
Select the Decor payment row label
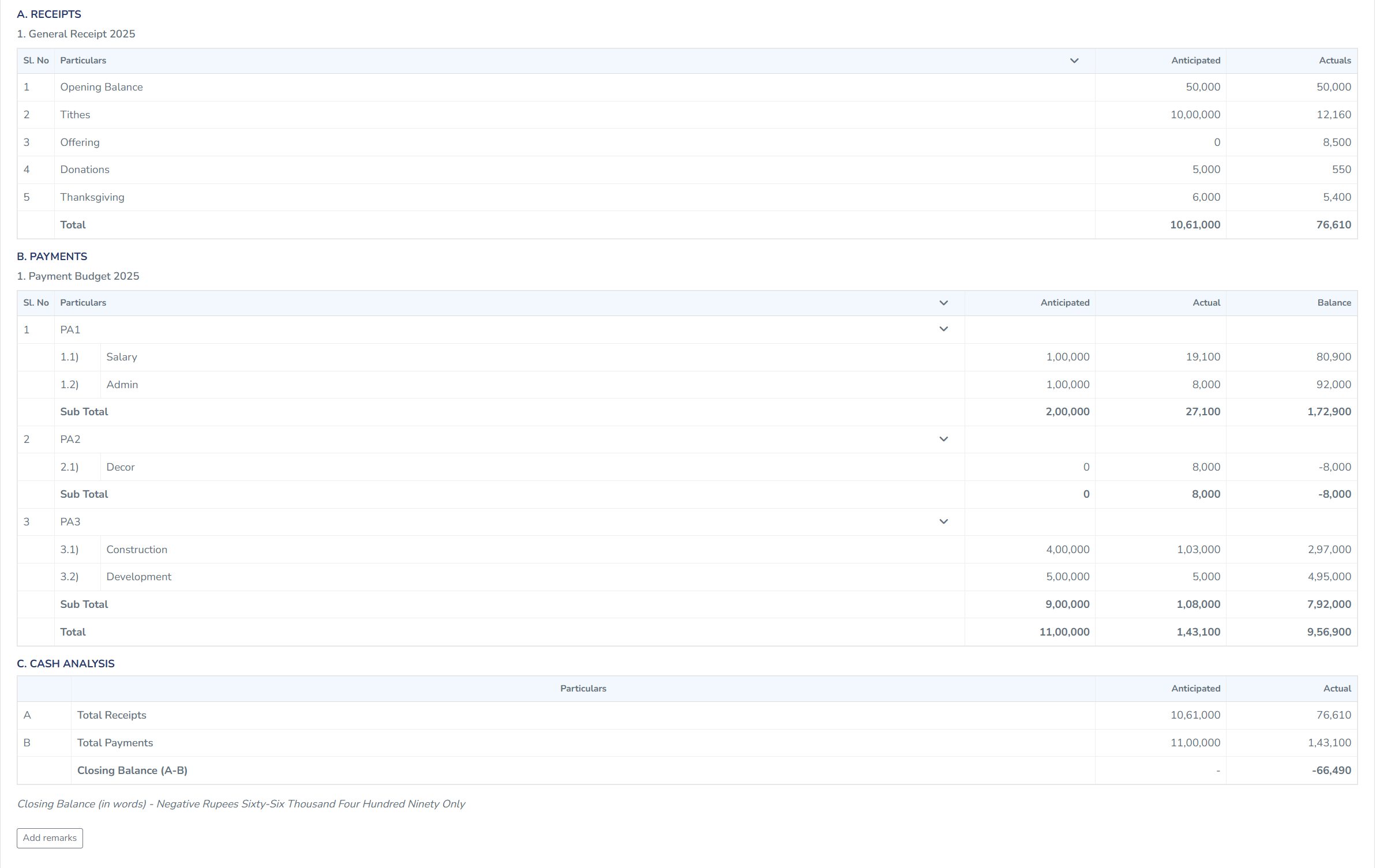[x=121, y=467]
